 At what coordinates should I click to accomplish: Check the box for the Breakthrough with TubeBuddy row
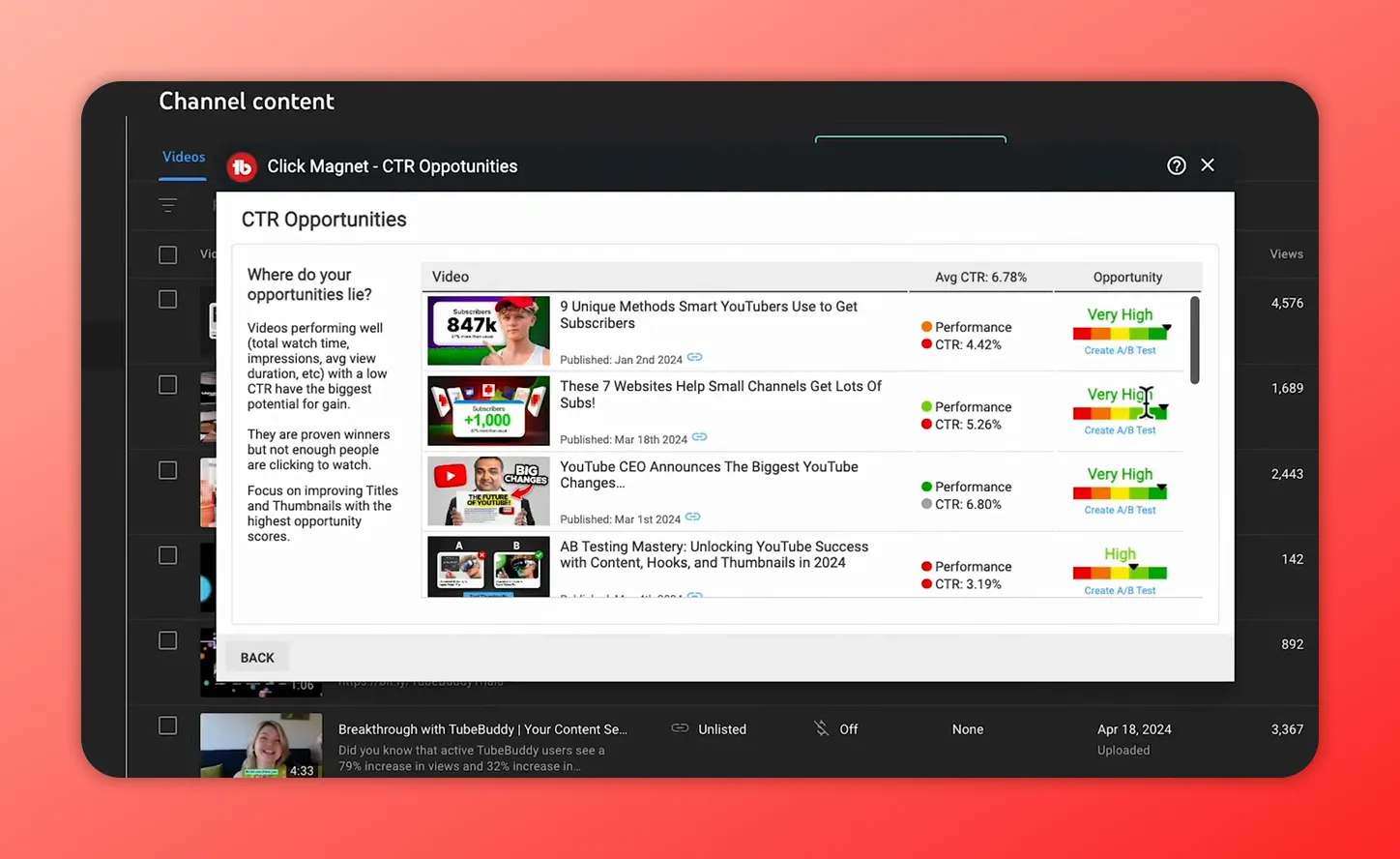[x=167, y=726]
